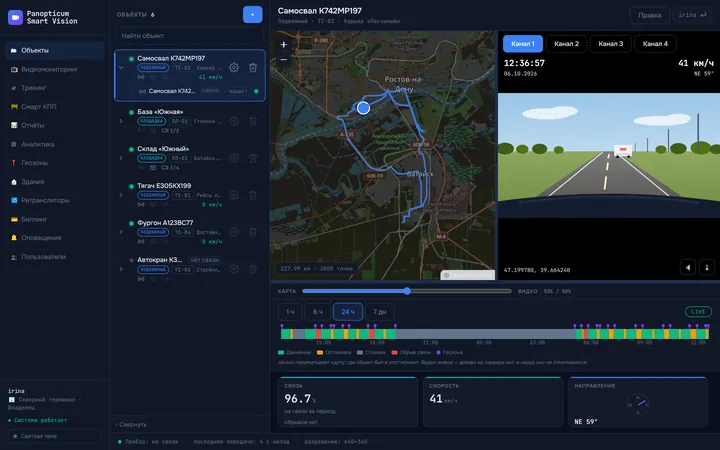720x450 pixels.
Task: Select the 7 дн time range
Action: pos(380,312)
